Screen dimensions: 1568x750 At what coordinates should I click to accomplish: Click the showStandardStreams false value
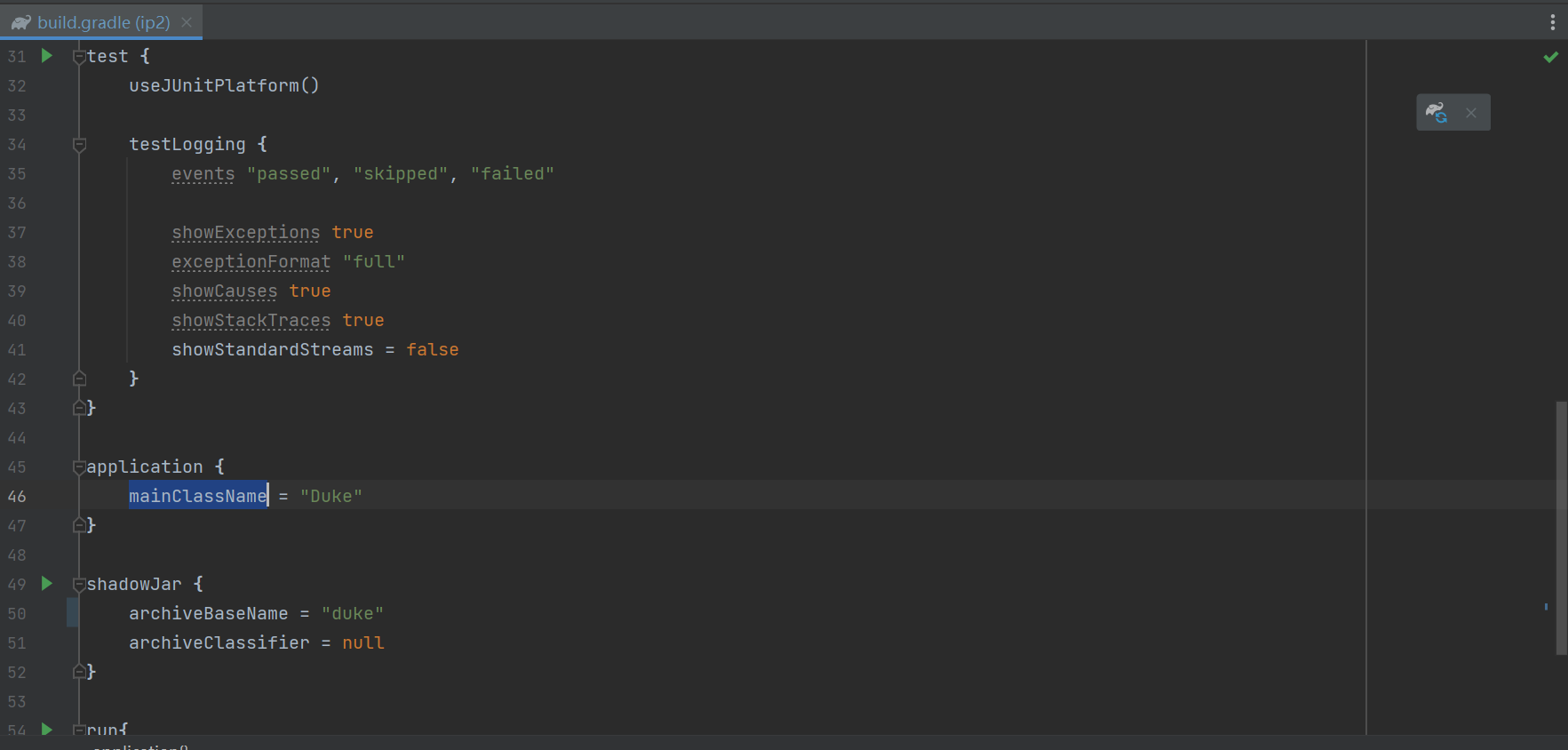point(433,349)
